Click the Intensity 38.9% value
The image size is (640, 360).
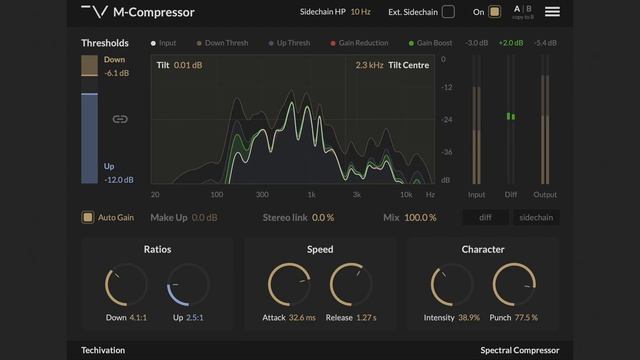click(469, 318)
